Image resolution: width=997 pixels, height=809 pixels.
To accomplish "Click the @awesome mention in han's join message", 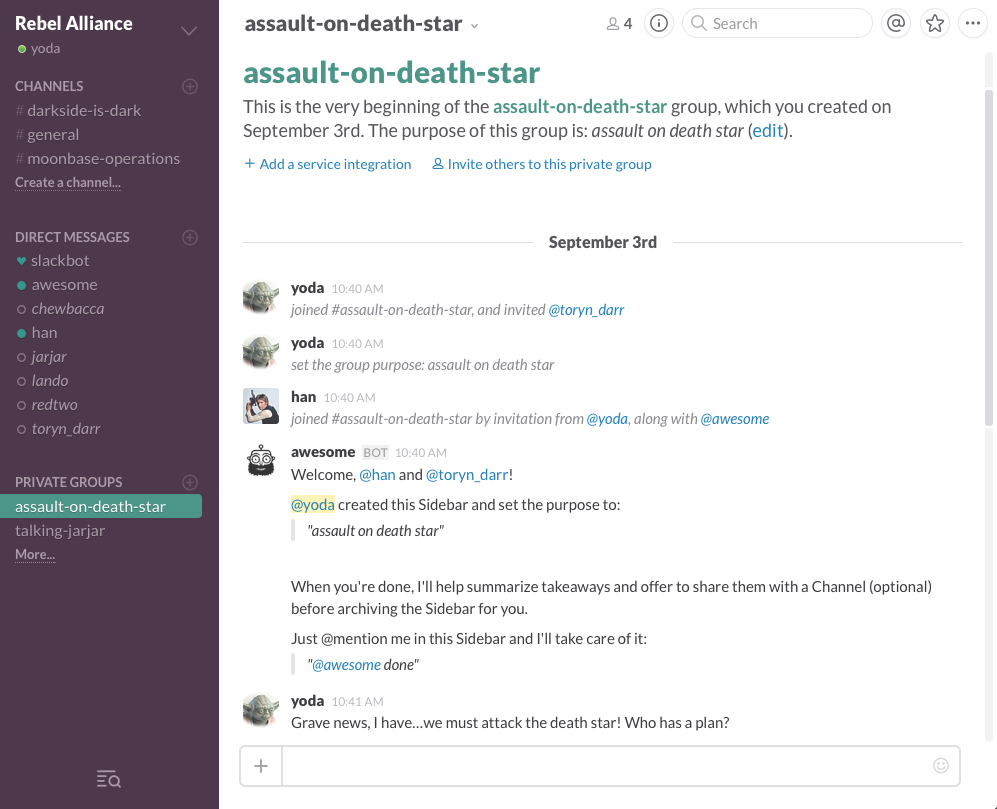I will [x=734, y=419].
